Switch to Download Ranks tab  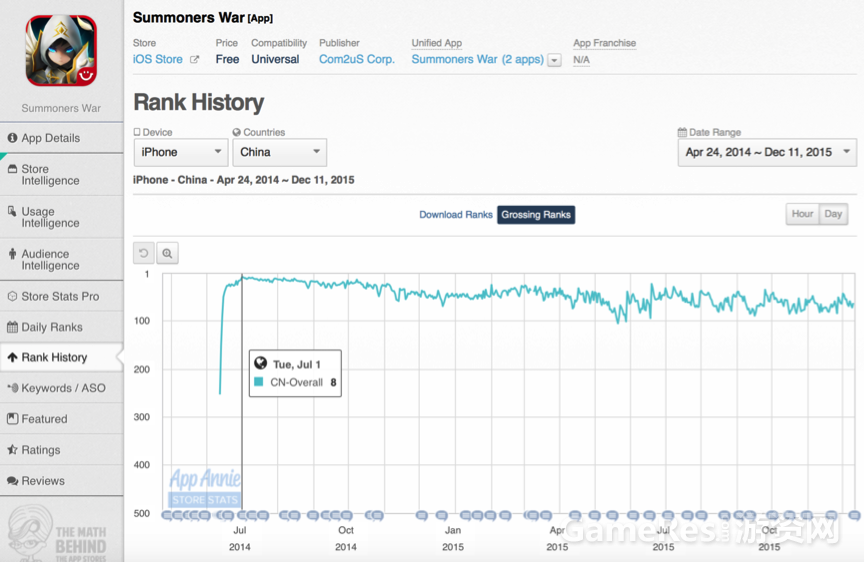(x=456, y=215)
